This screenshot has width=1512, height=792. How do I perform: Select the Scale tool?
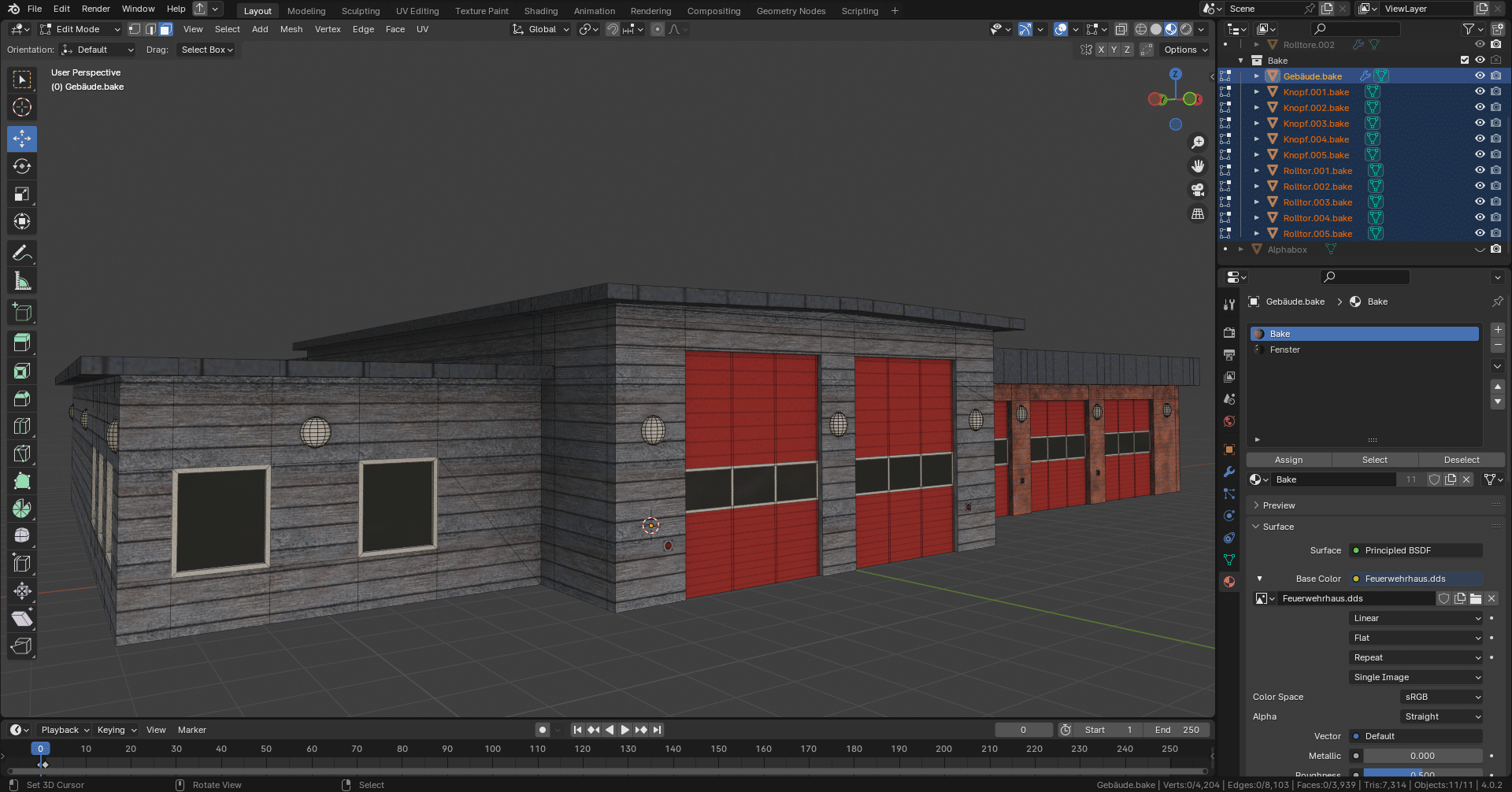tap(22, 194)
